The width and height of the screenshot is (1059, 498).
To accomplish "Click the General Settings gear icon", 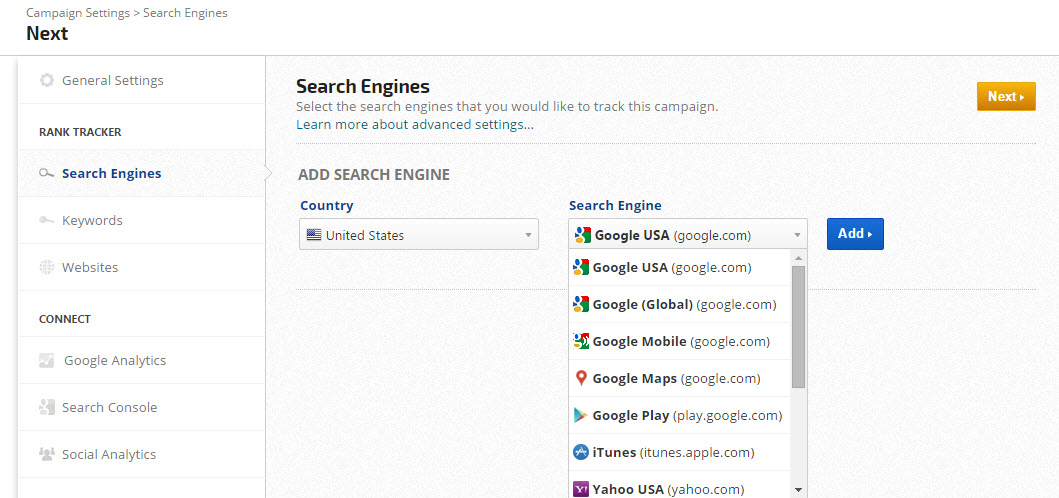I will (46, 80).
